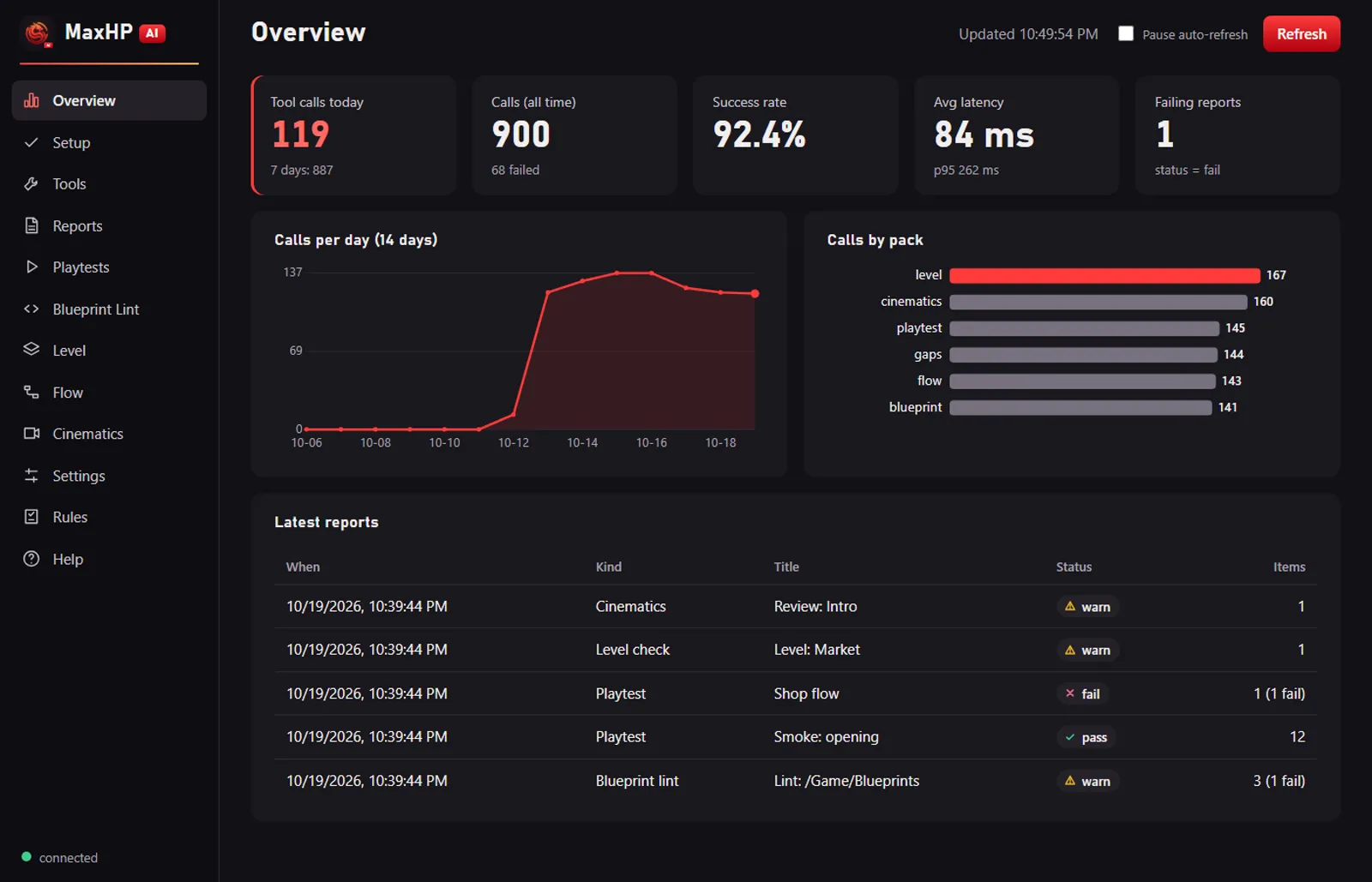The image size is (1372, 882).
Task: Navigate to Flow in the sidebar
Action: pyautogui.click(x=109, y=392)
